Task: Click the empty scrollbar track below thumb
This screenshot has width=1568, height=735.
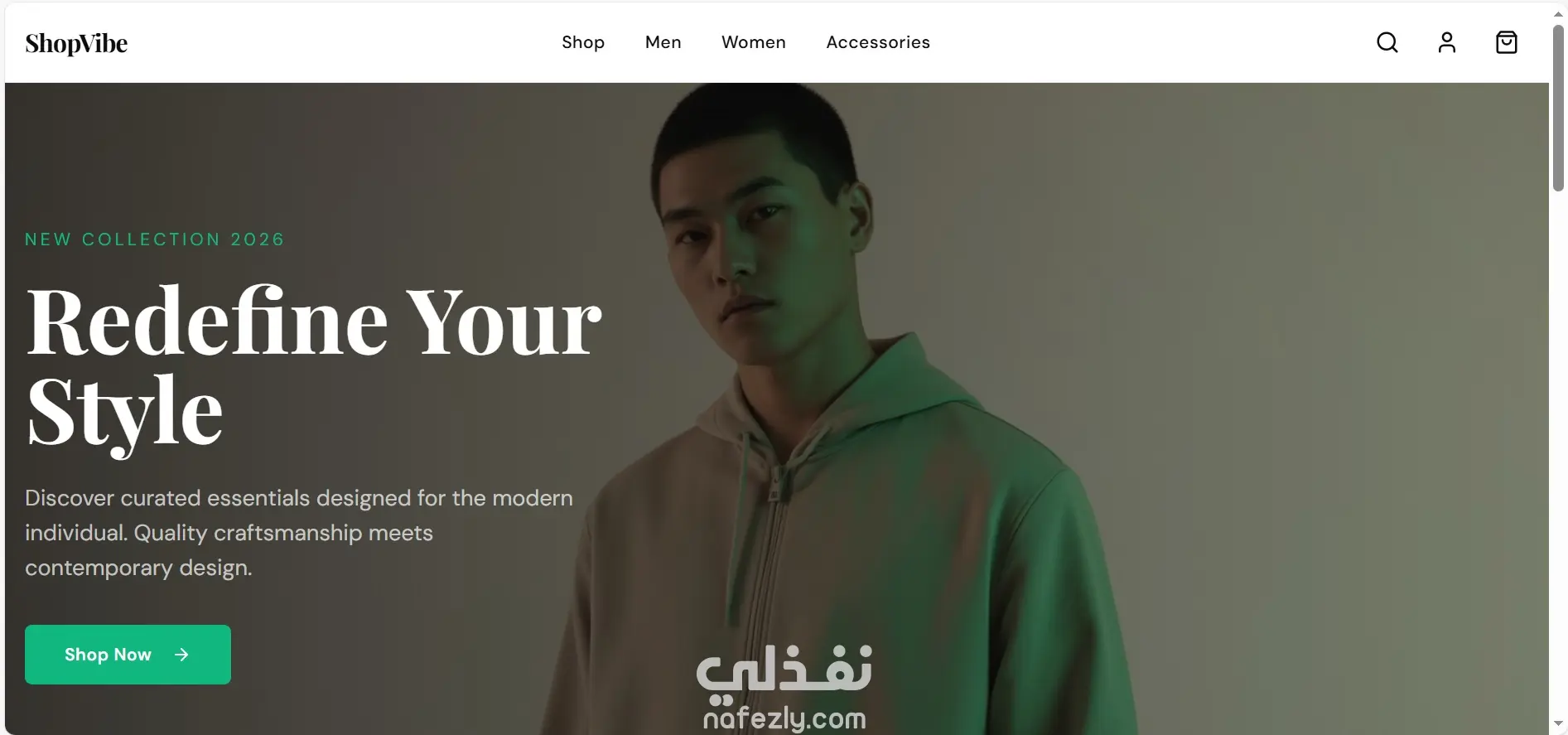Action: [x=1558, y=454]
